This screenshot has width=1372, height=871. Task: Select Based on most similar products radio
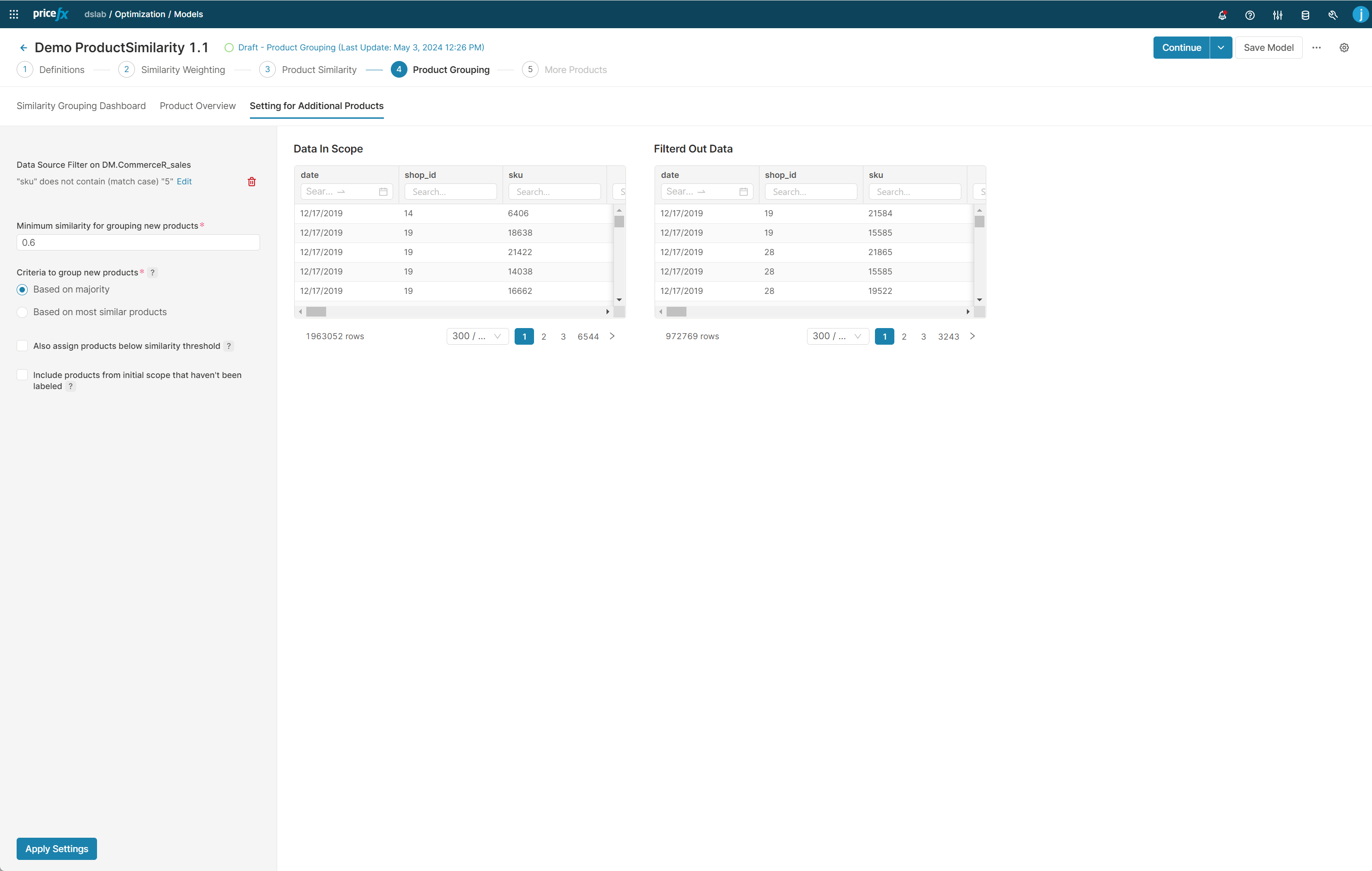[x=22, y=312]
